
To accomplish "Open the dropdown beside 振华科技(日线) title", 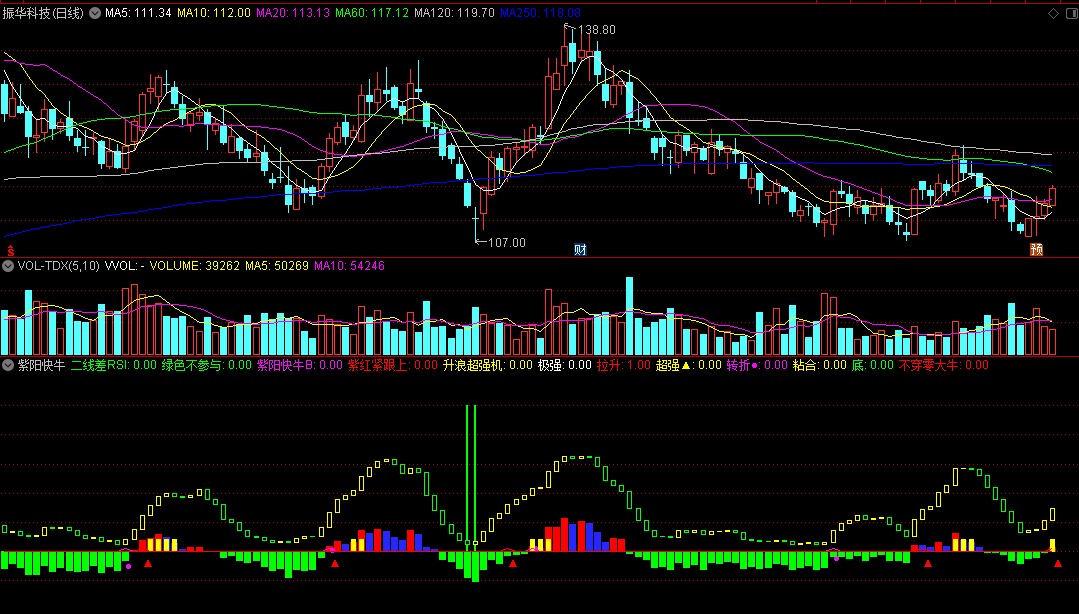I will click(x=94, y=13).
